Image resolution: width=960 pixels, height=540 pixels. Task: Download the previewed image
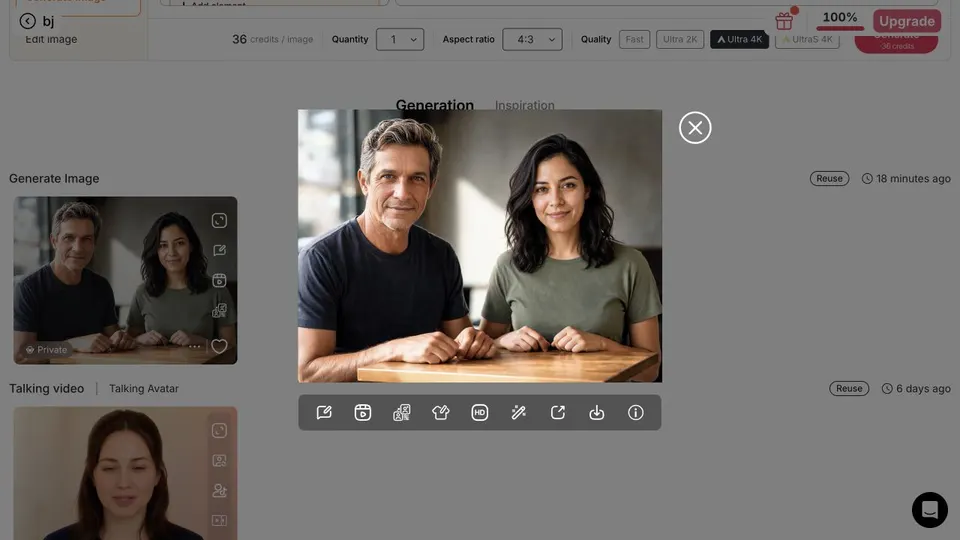[x=597, y=413]
